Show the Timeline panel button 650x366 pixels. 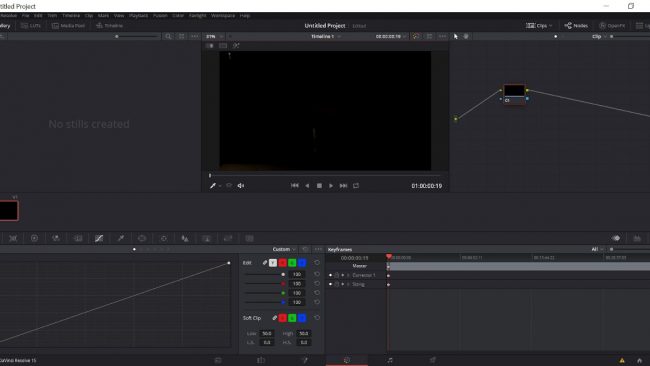[109, 26]
